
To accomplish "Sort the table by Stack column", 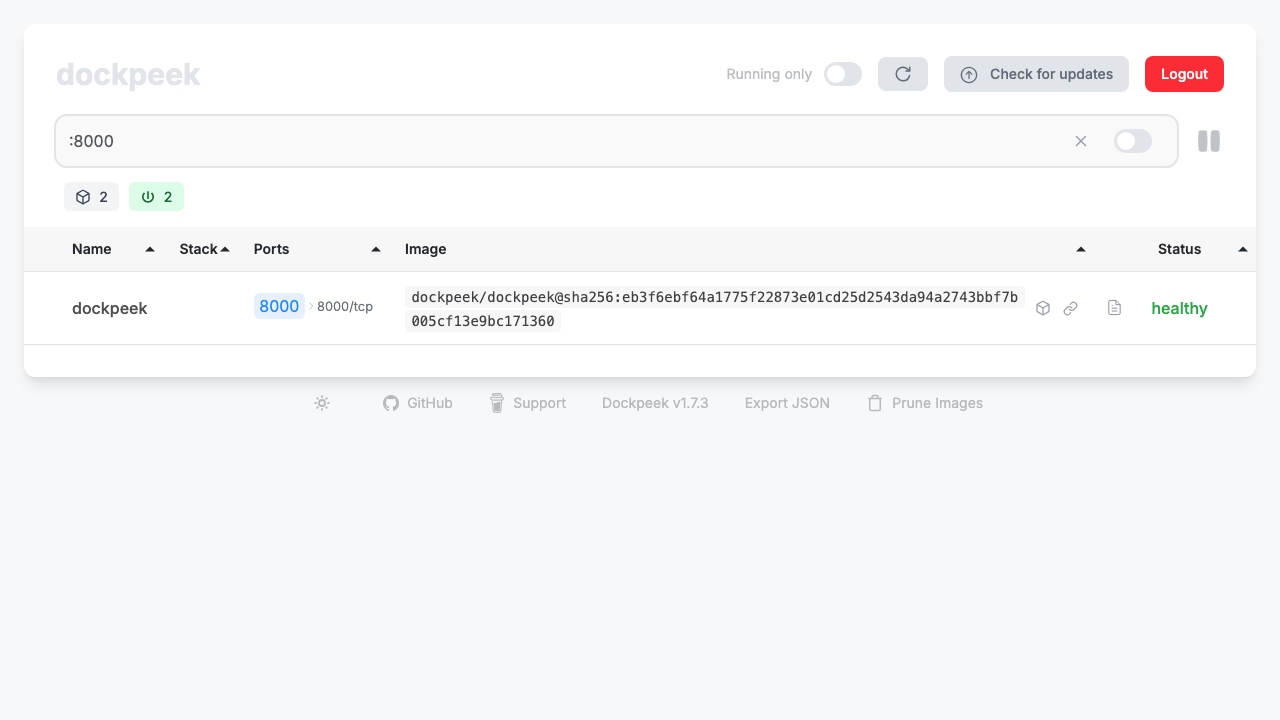I will point(204,249).
